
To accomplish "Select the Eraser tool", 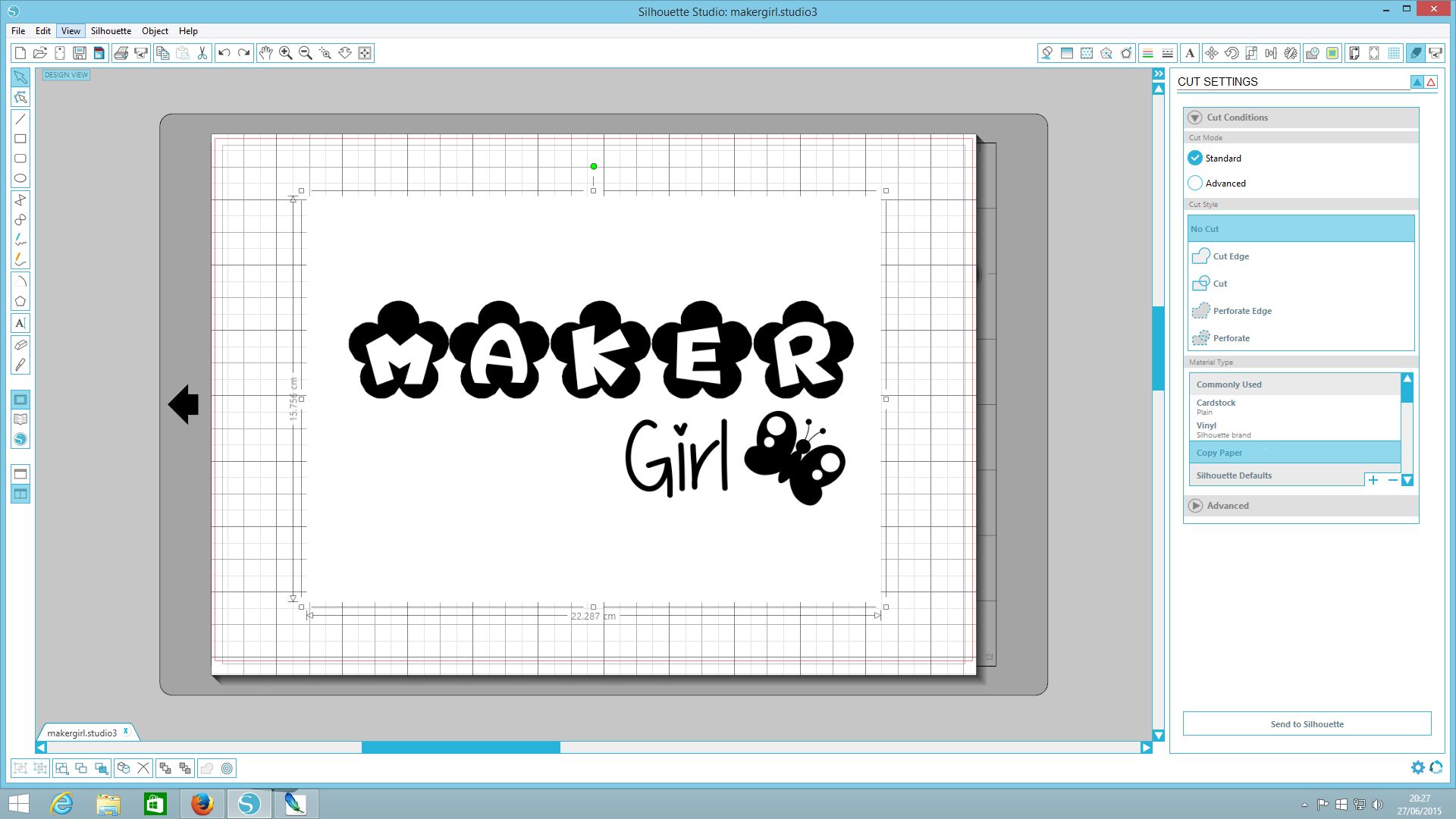I will pos(20,345).
